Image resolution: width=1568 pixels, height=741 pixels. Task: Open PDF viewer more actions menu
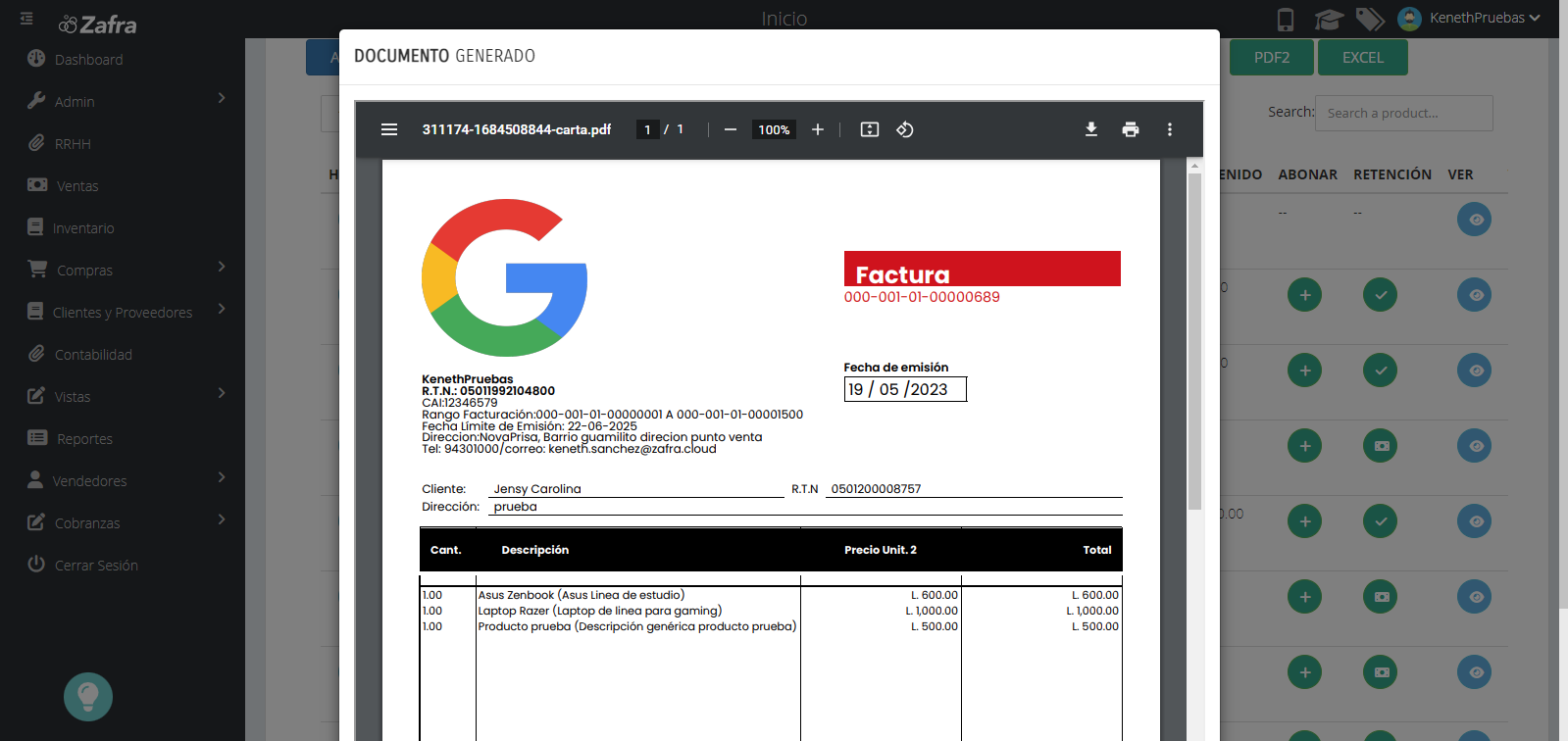point(1170,129)
